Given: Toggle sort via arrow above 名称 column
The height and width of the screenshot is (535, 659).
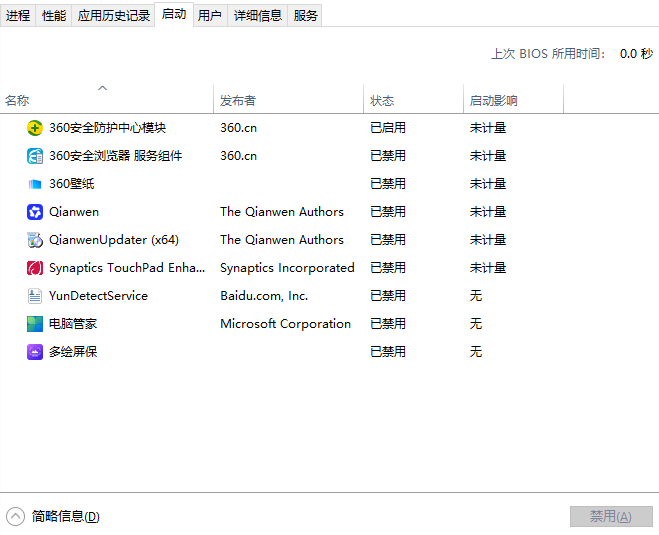Looking at the screenshot, I should 103,88.
